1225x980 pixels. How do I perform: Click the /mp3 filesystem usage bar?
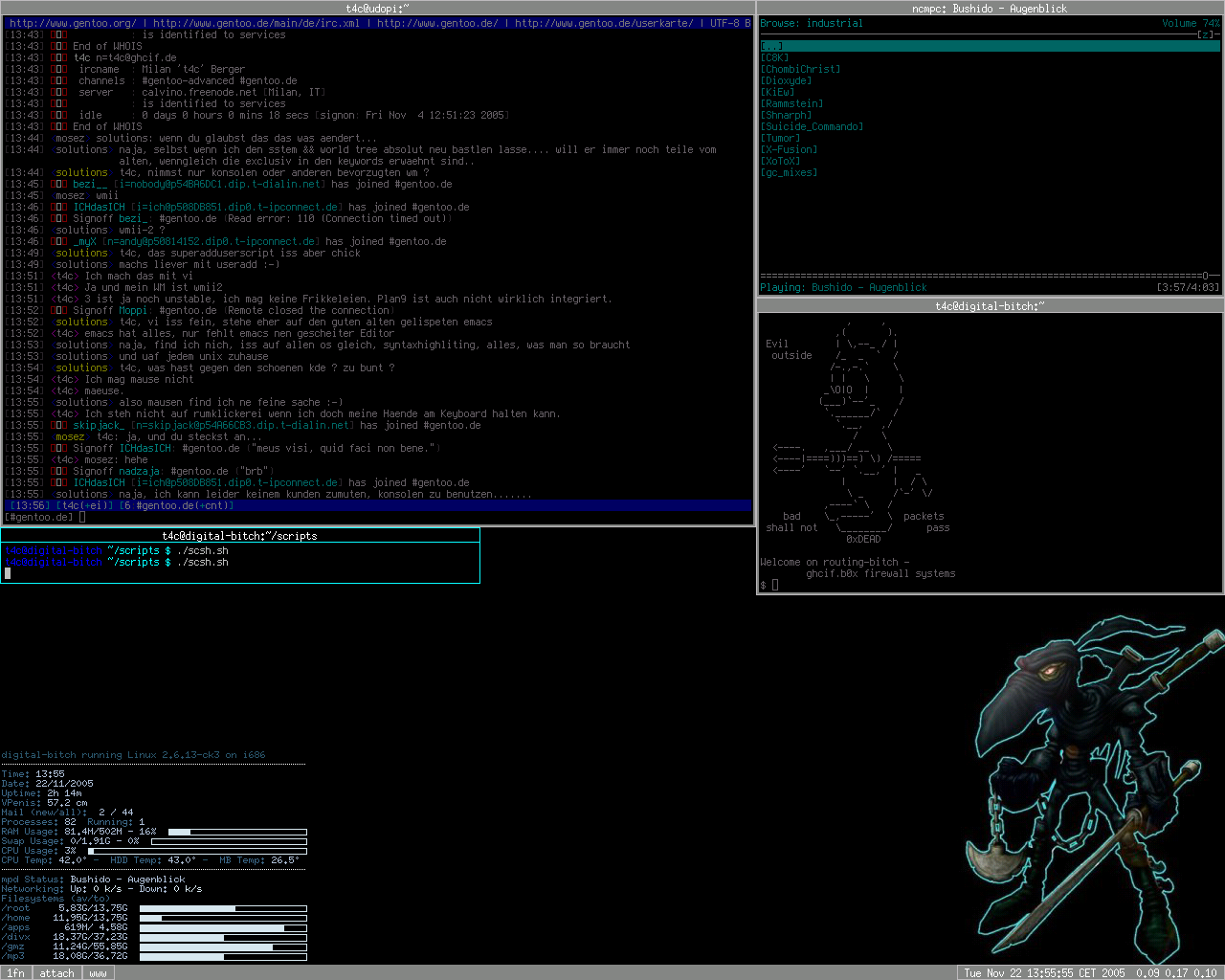point(223,956)
